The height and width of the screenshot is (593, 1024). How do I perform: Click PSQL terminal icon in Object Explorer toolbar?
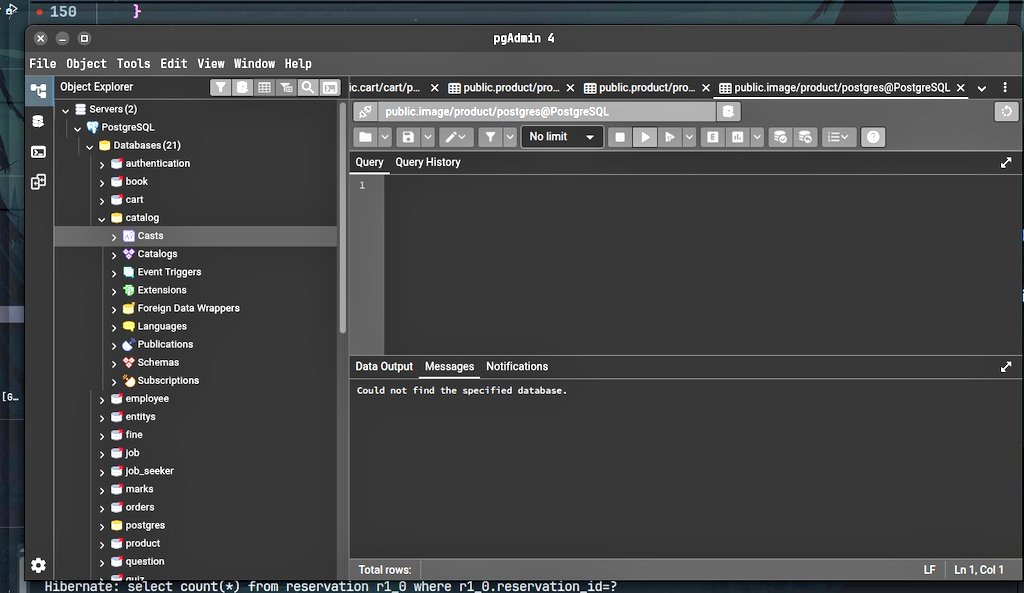point(330,87)
